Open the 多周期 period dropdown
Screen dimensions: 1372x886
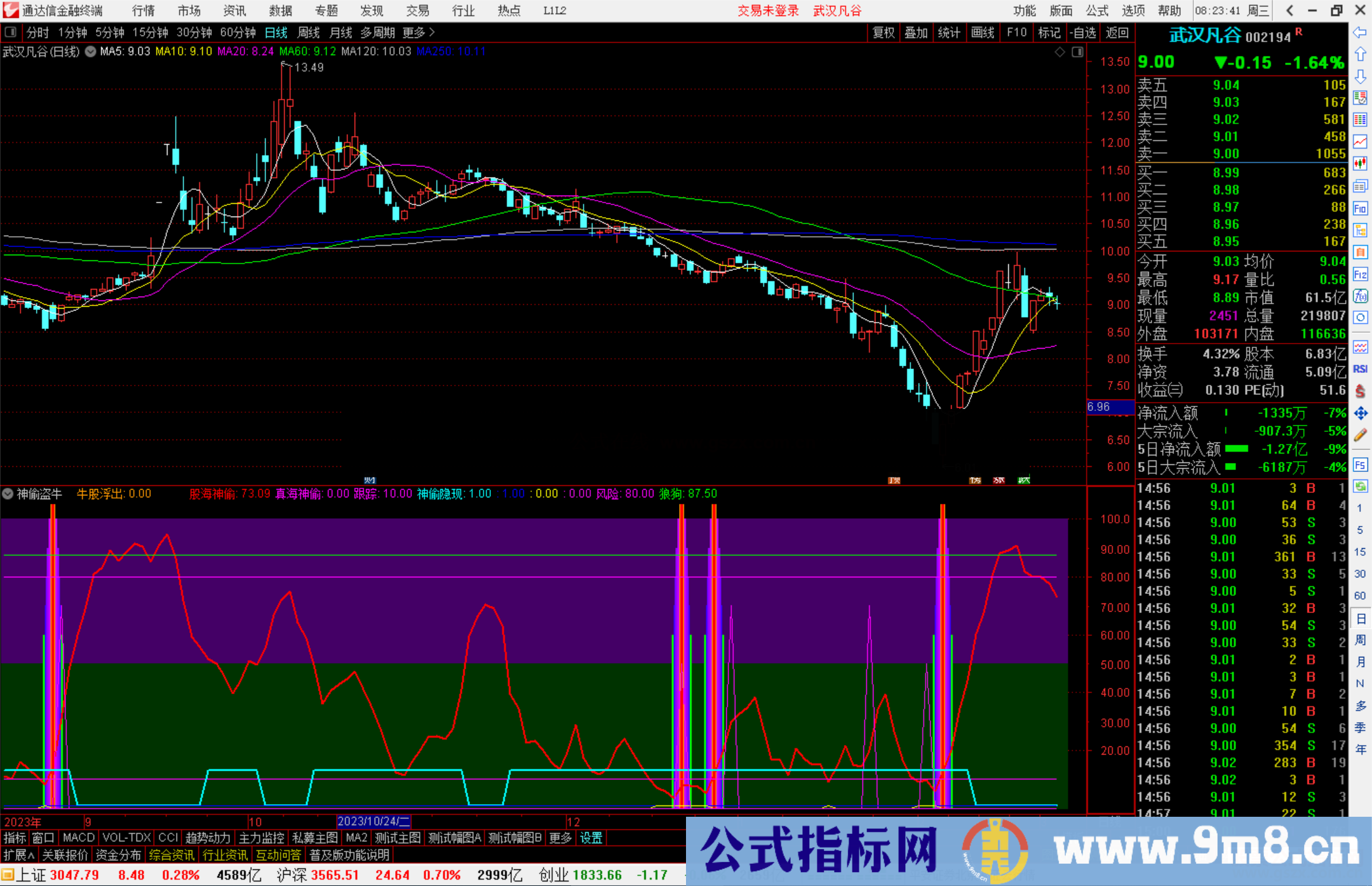pyautogui.click(x=379, y=32)
